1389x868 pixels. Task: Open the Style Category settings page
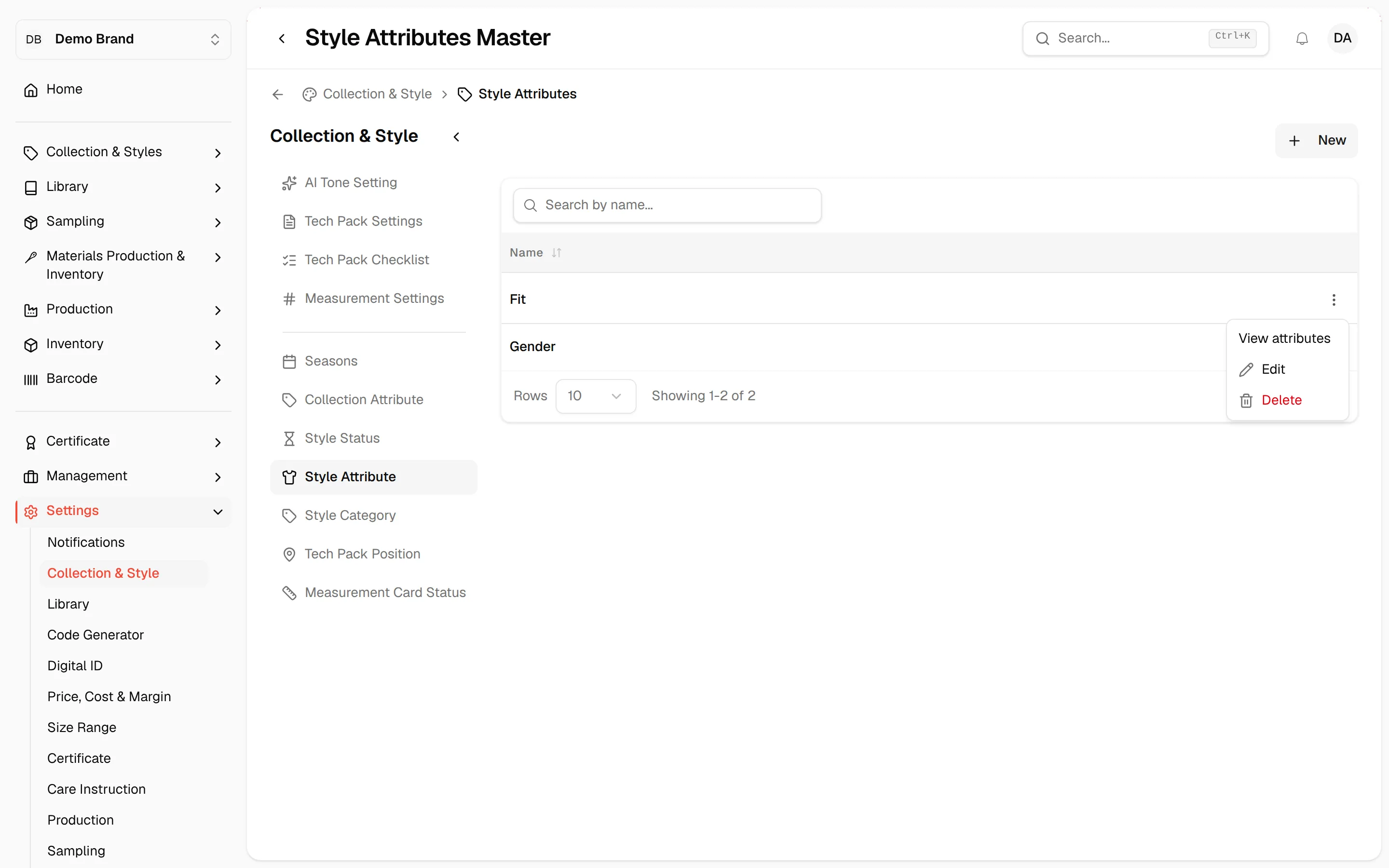[x=373, y=515]
